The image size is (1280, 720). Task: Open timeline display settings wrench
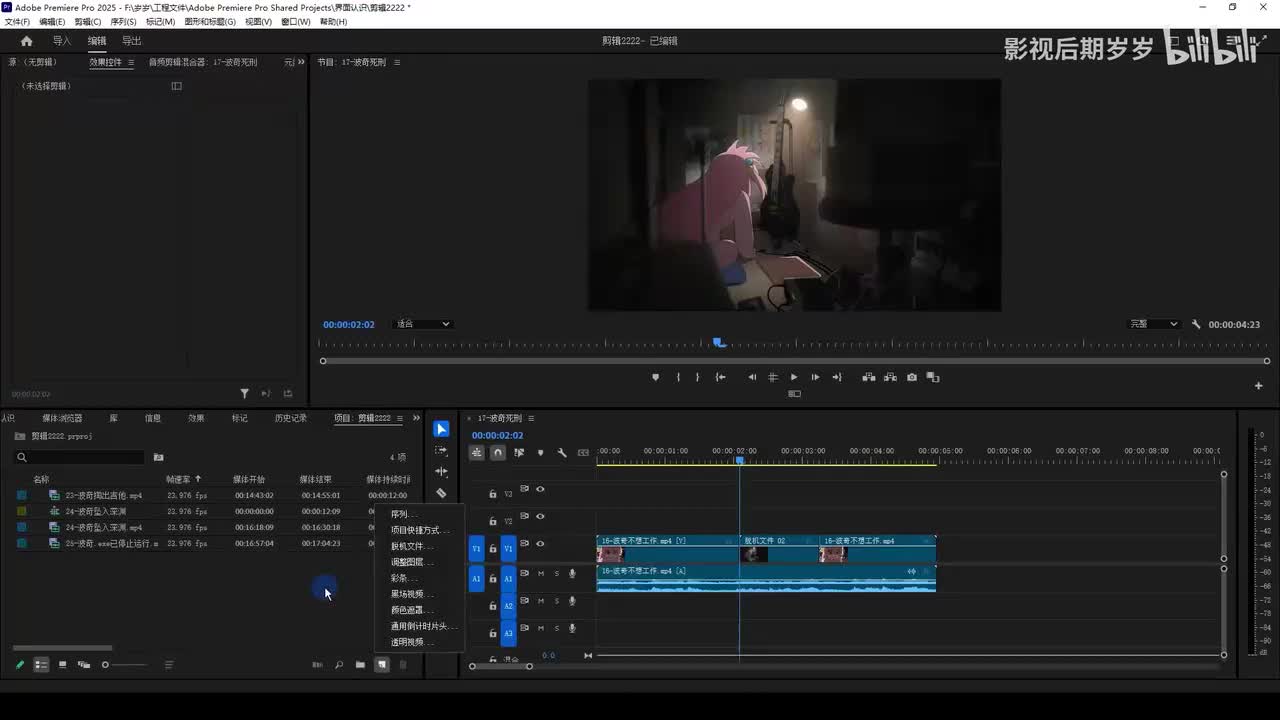click(x=562, y=453)
